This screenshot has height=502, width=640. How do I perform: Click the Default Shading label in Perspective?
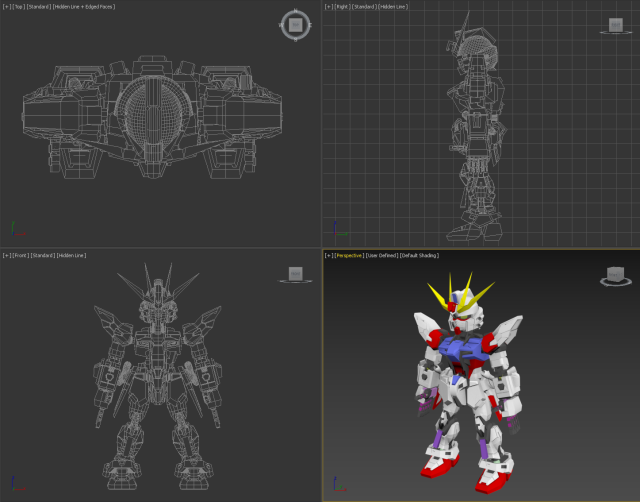pos(423,255)
